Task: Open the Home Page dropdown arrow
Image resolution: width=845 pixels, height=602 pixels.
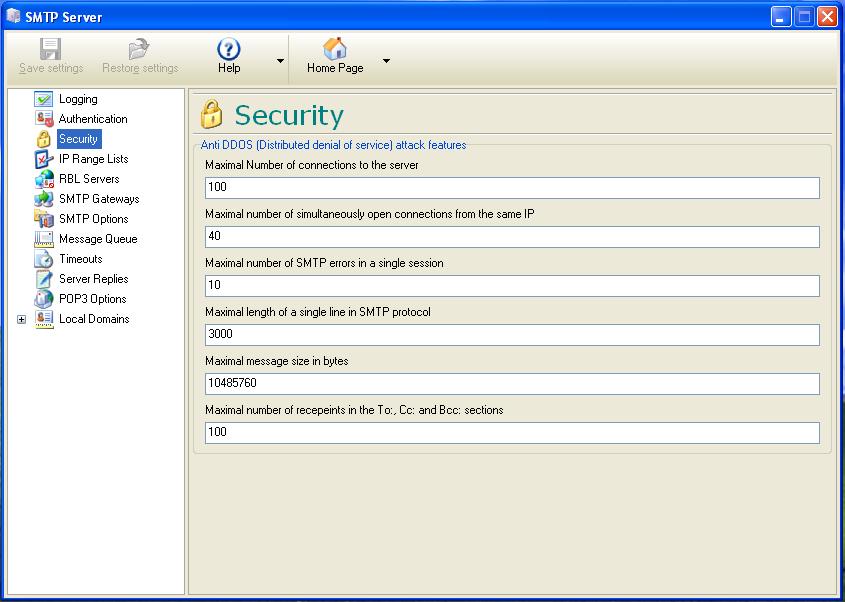Action: tap(386, 61)
